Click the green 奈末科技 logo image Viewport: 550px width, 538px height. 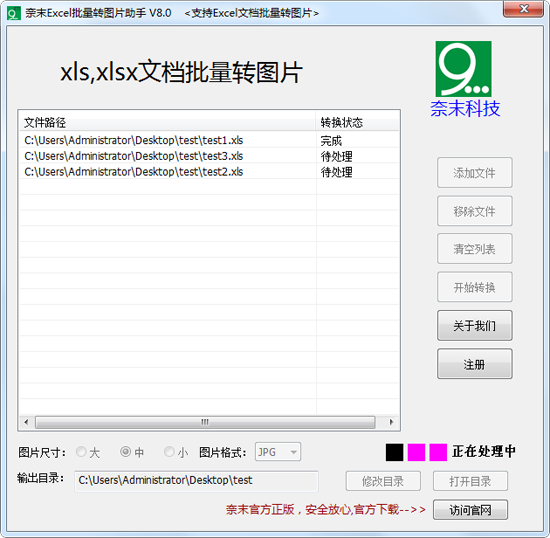pyautogui.click(x=463, y=69)
